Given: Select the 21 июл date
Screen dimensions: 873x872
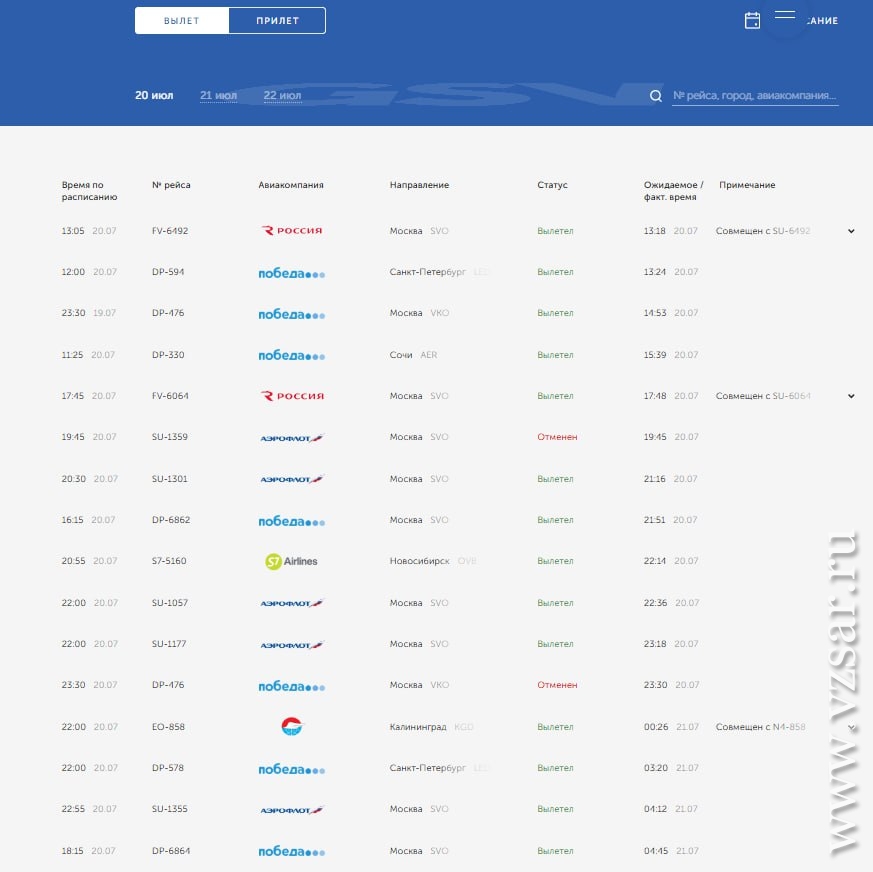Looking at the screenshot, I should pos(218,95).
